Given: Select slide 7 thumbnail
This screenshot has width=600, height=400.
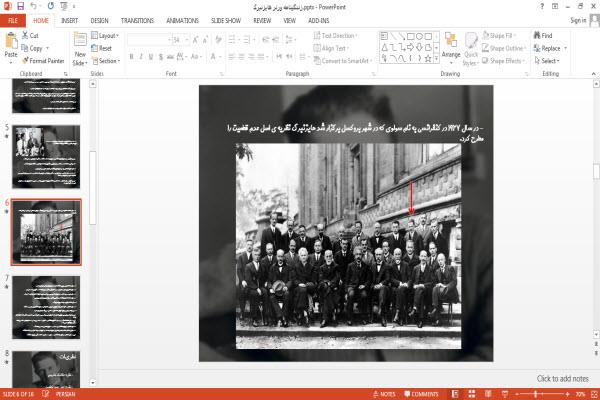Looking at the screenshot, I should [46, 307].
